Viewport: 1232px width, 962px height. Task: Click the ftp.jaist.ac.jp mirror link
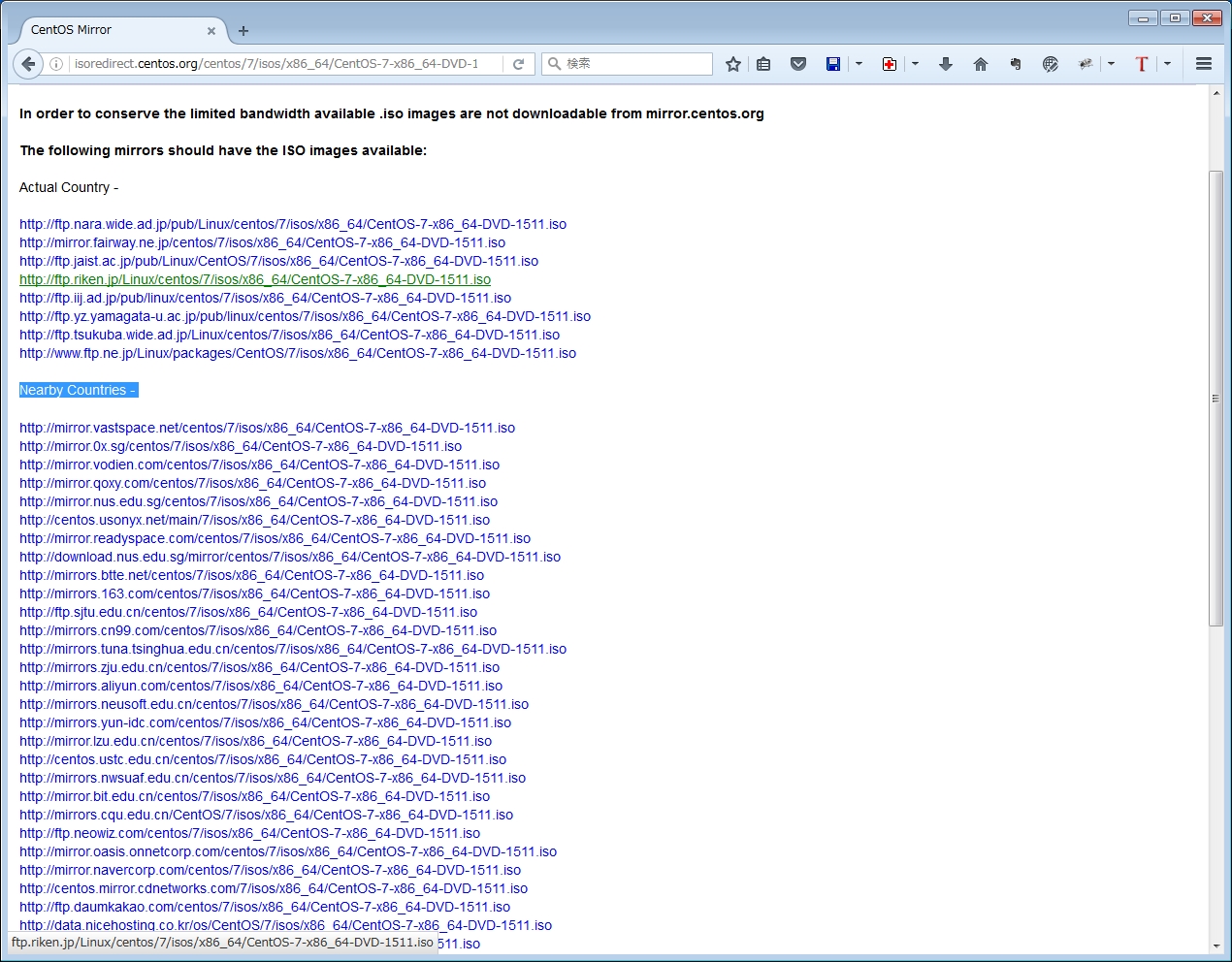[278, 261]
